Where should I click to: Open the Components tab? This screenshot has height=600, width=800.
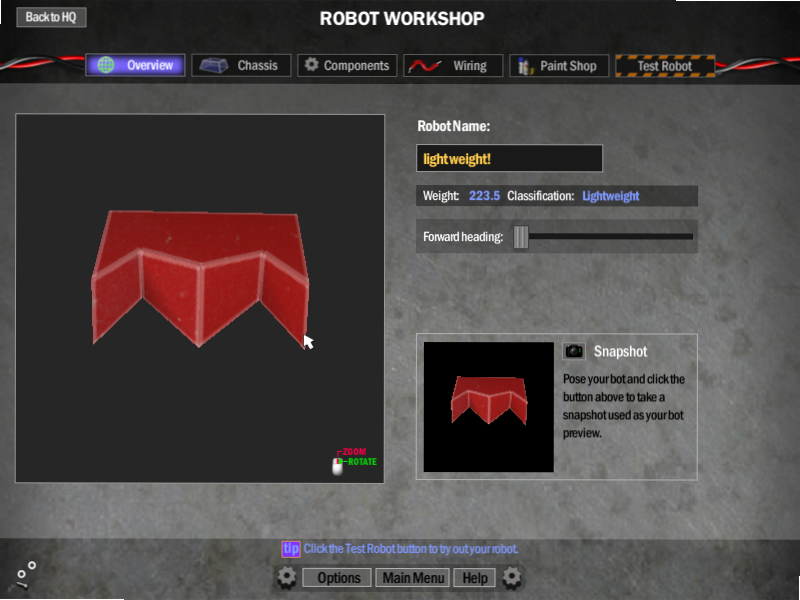point(347,65)
